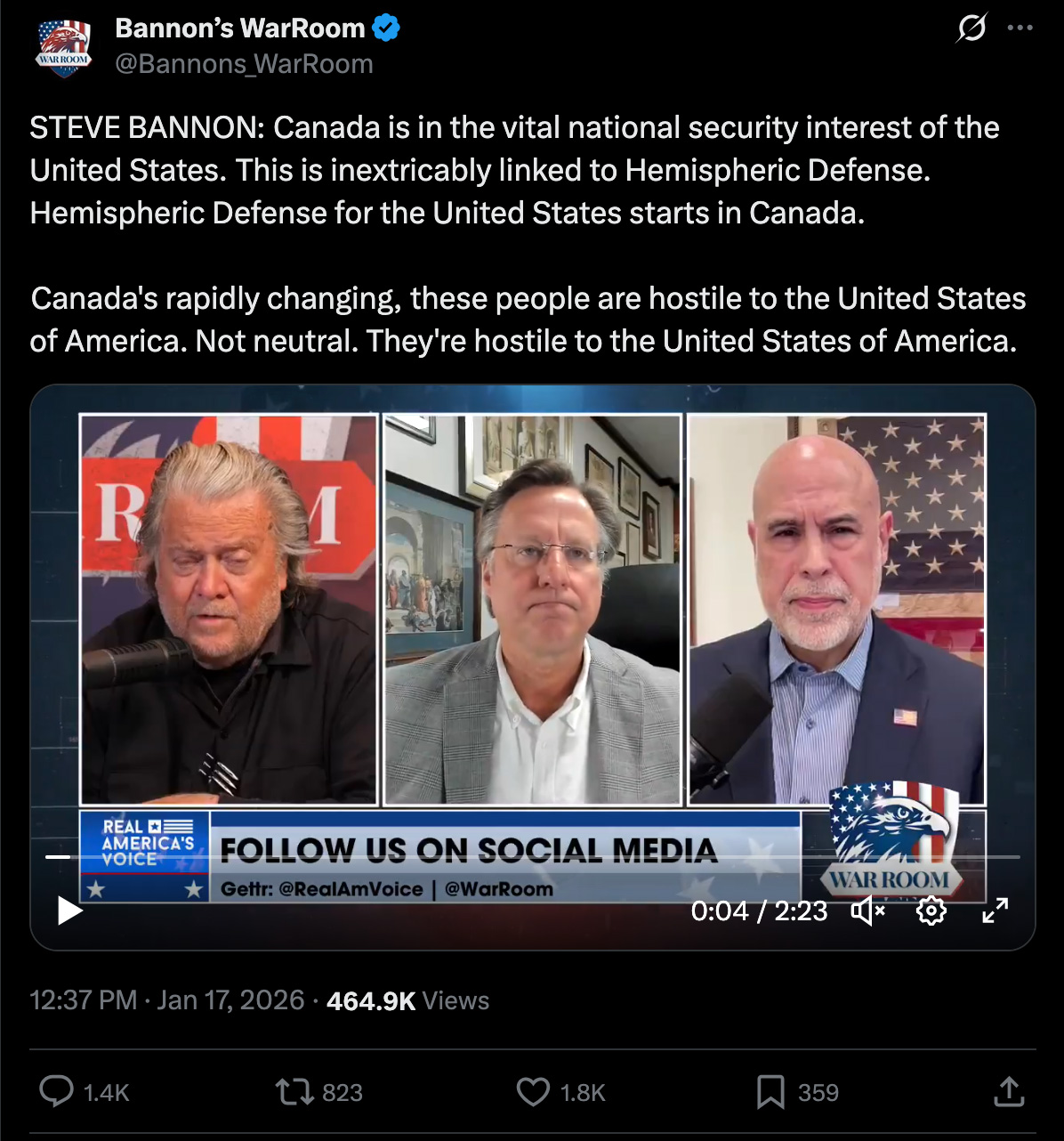Open the video settings gear menu
Image resolution: width=1064 pixels, height=1141 pixels.
(931, 910)
